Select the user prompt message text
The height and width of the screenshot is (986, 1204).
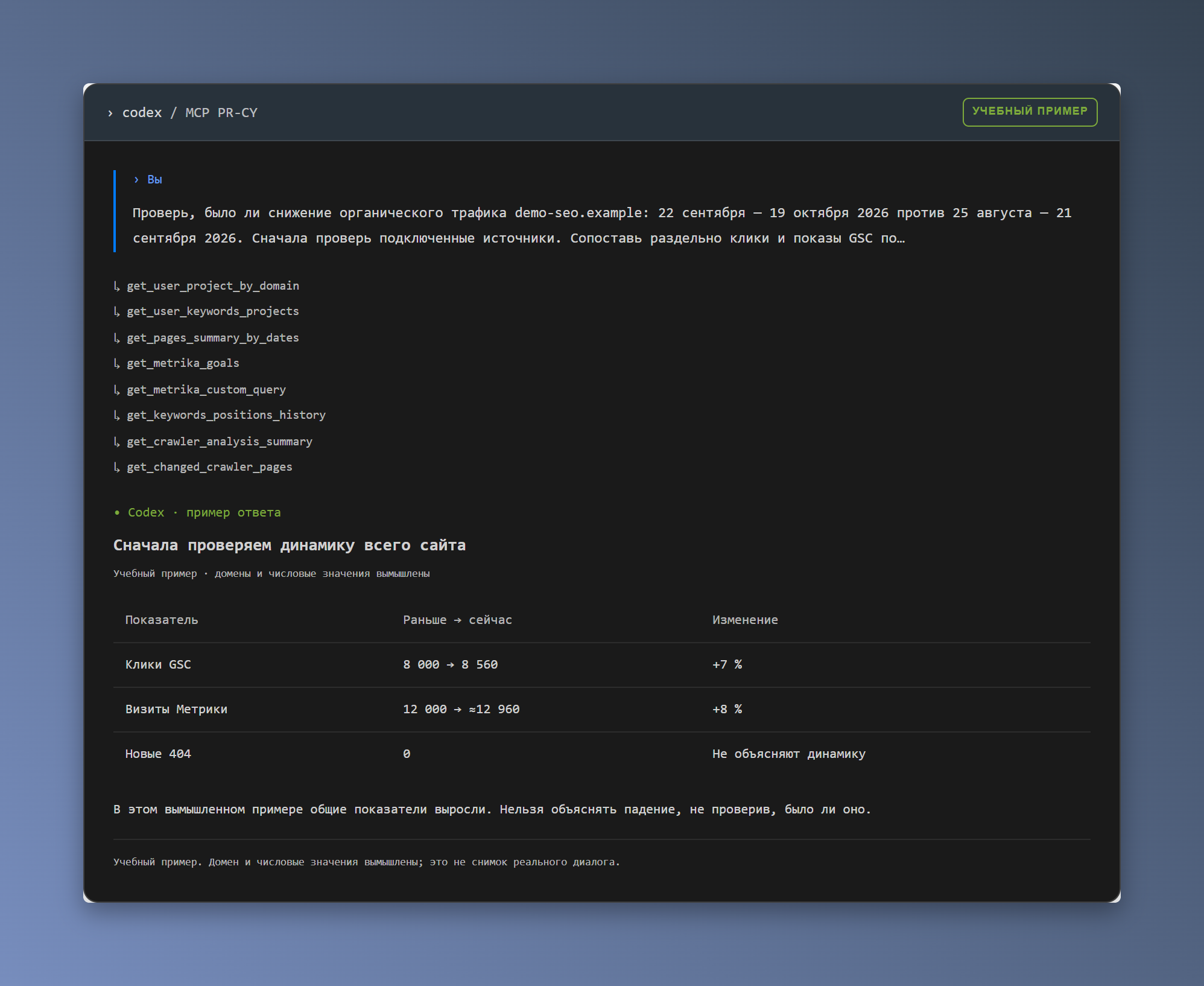click(x=602, y=225)
